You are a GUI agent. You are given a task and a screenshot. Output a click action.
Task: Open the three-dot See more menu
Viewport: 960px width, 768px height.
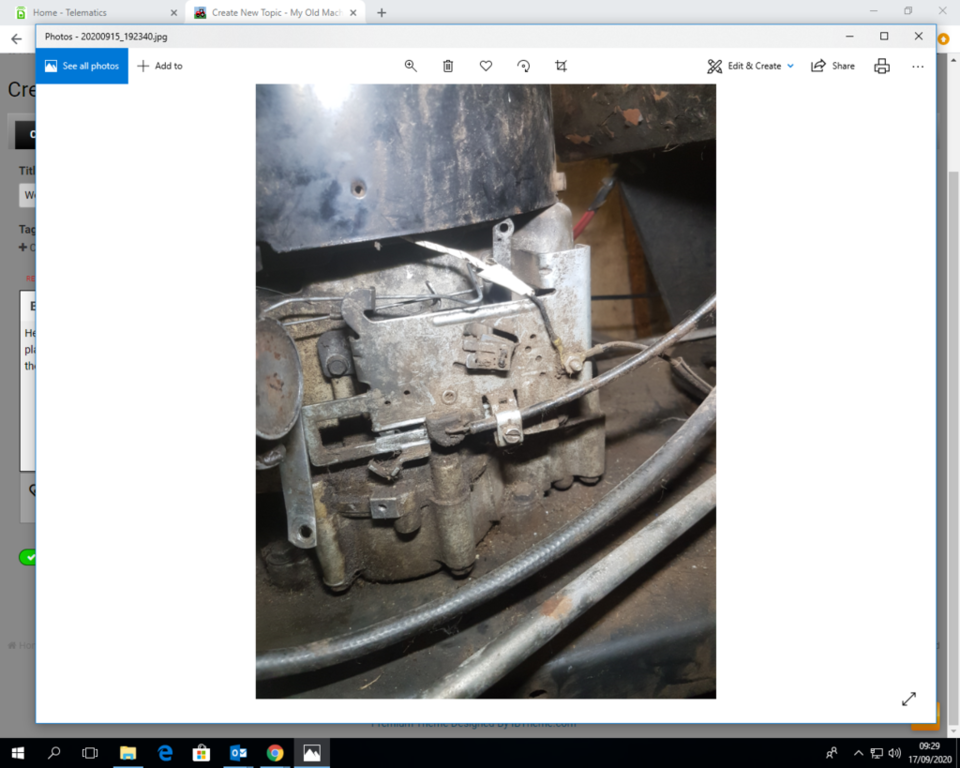pyautogui.click(x=918, y=66)
